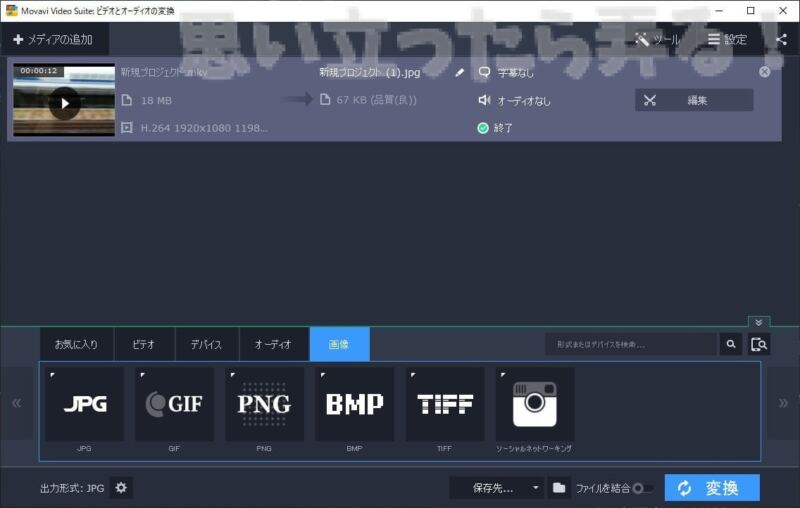
Task: Remove the file with the X icon
Action: point(764,72)
